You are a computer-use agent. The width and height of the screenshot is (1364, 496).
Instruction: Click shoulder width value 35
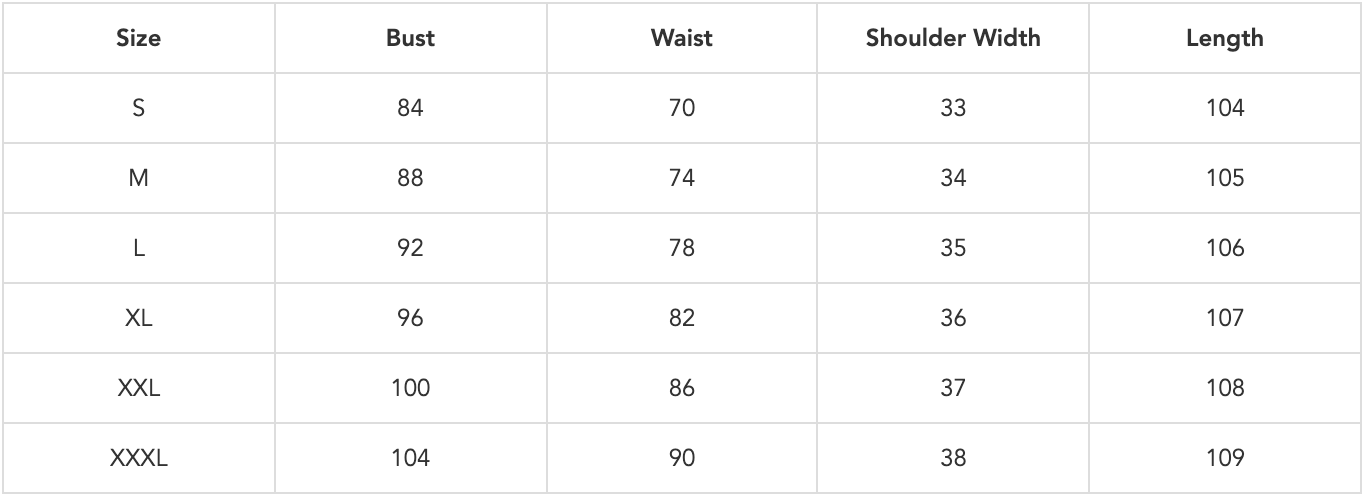[953, 248]
